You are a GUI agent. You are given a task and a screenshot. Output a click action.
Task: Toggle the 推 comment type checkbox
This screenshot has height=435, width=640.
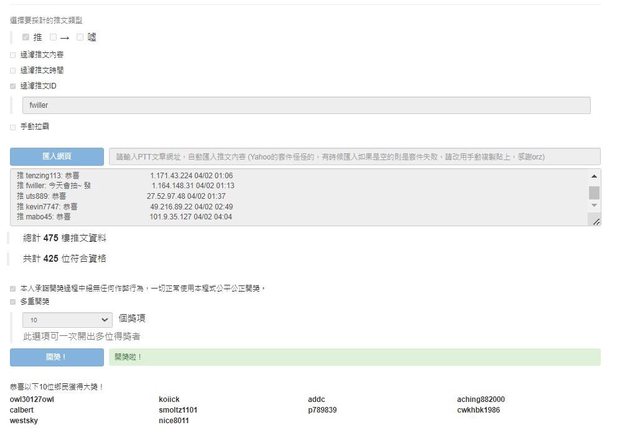26,37
